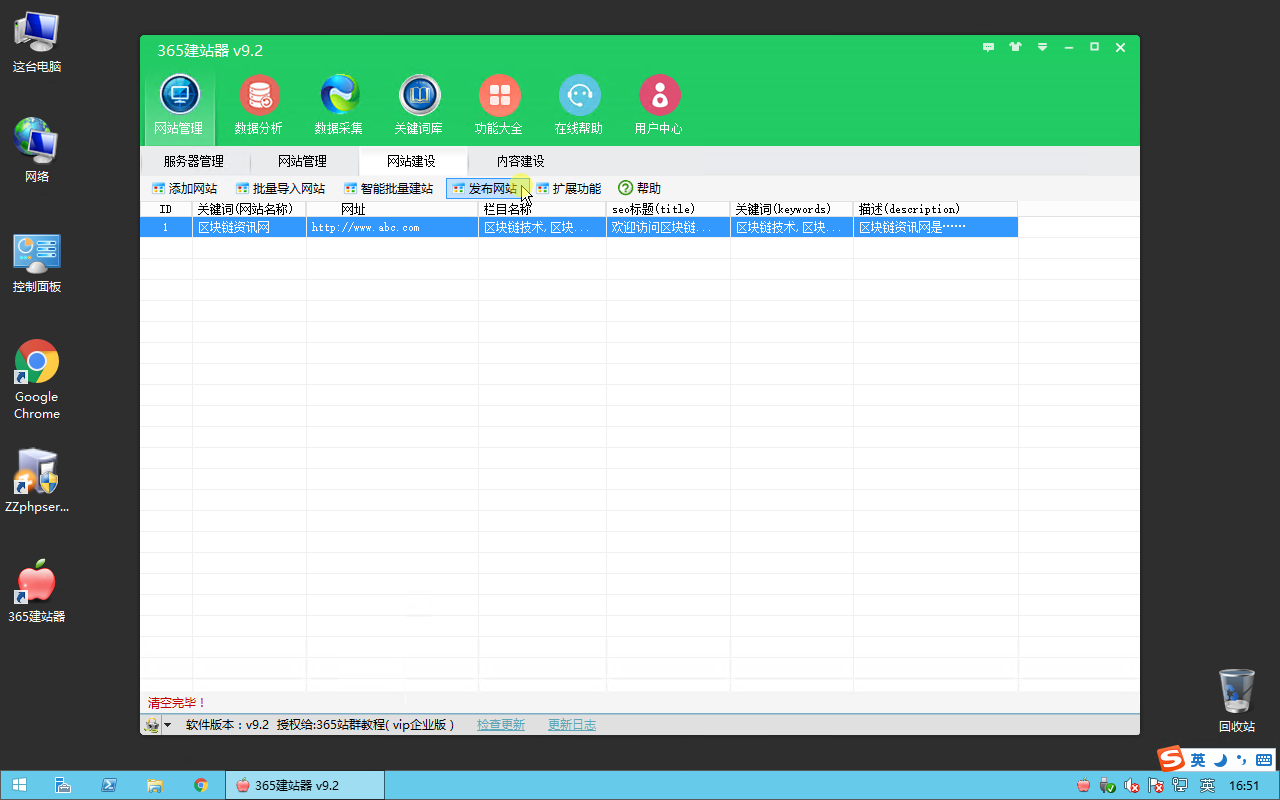Click the skin (t-shirt) icon in title bar
Screen dimensions: 1280x800
1016,47
